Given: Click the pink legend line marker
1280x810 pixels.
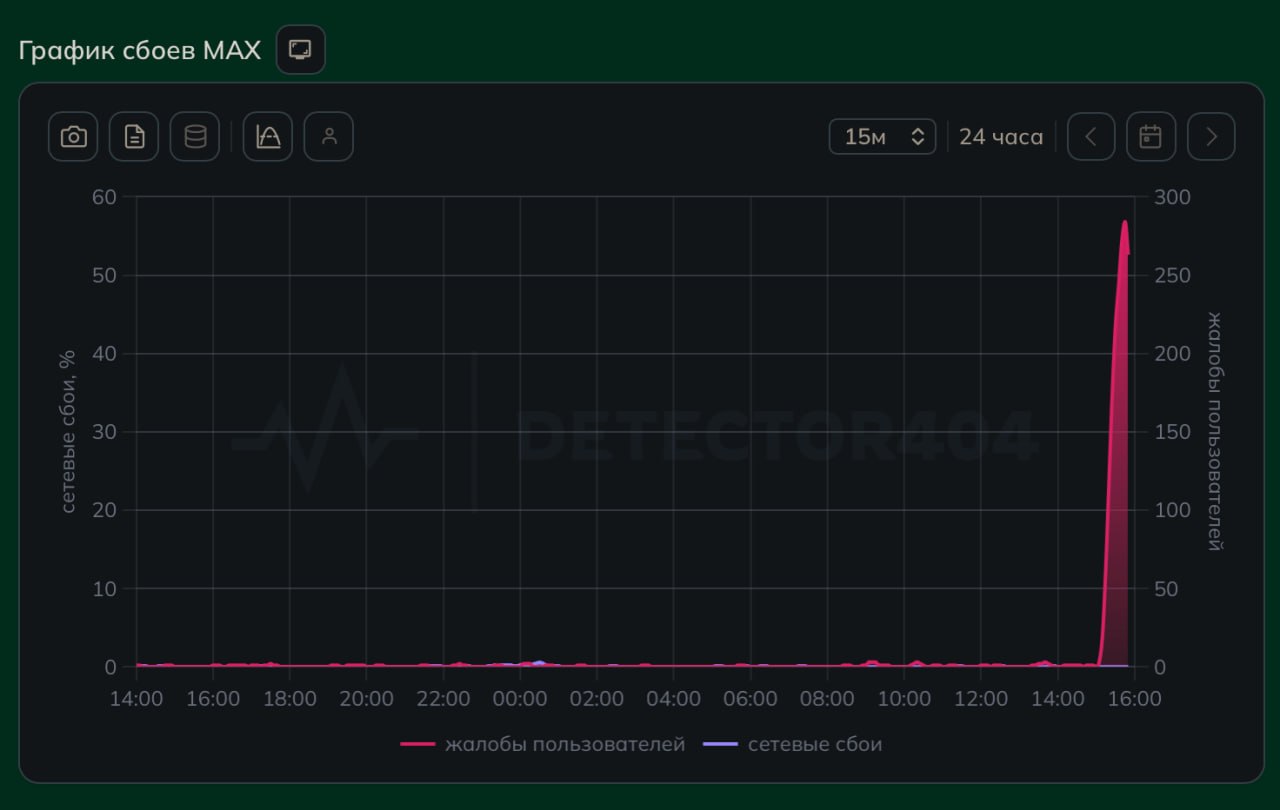Looking at the screenshot, I should [417, 744].
